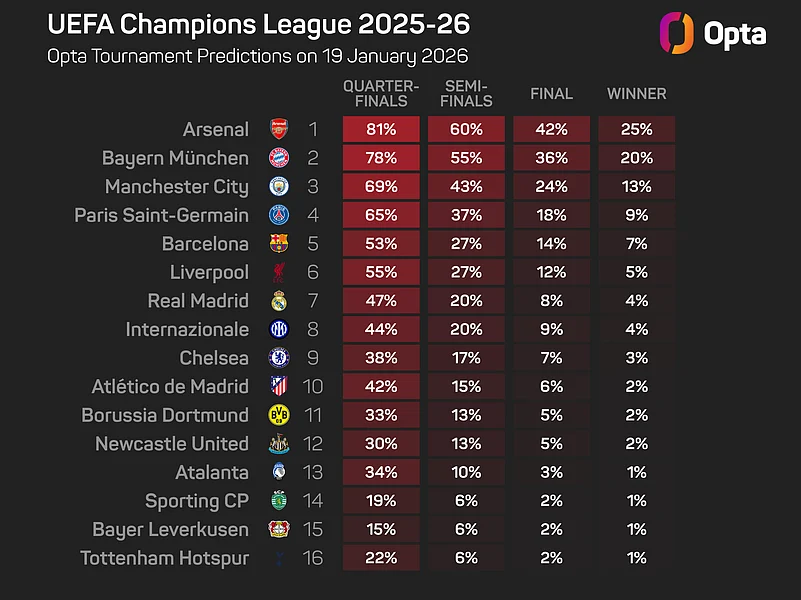The height and width of the screenshot is (600, 801).
Task: Click Arsenal's 81% quarter-finals cell
Action: coord(381,129)
